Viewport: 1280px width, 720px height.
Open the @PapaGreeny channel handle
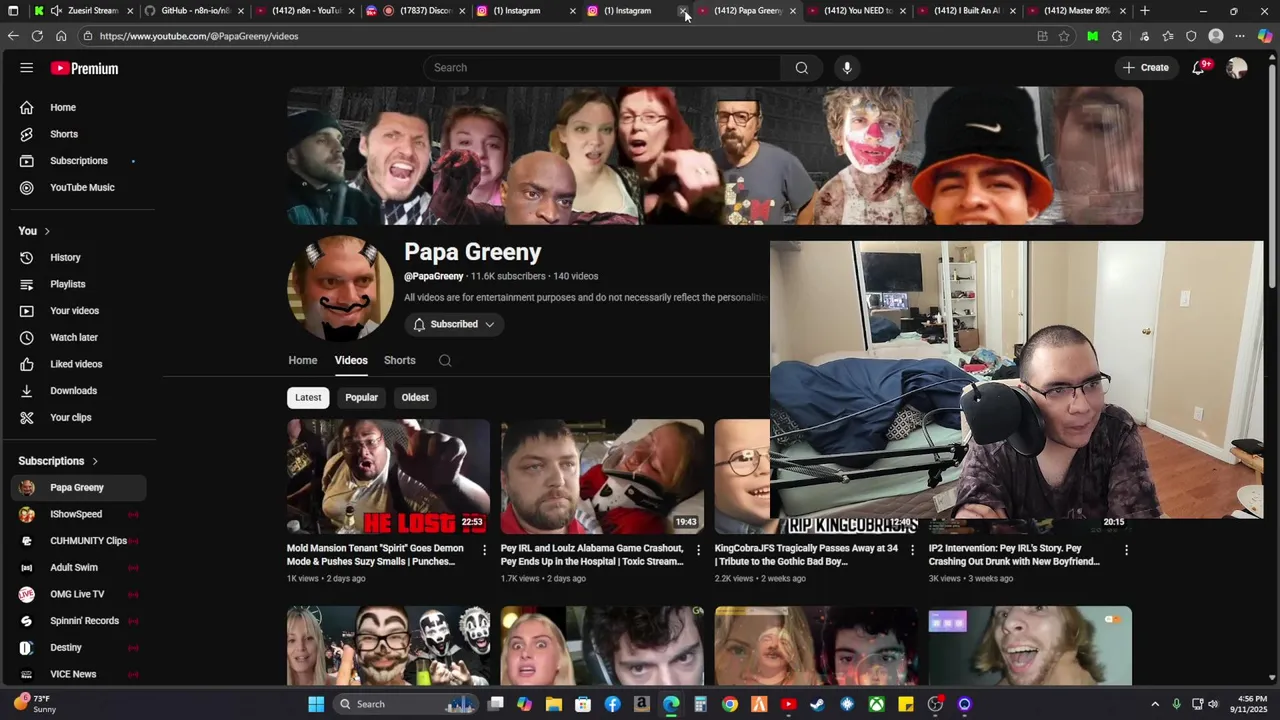[434, 276]
